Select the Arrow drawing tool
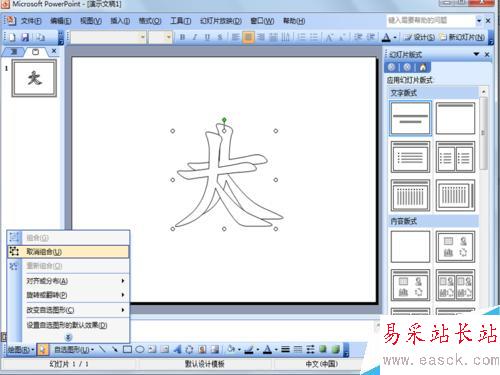The width and height of the screenshot is (500, 375). click(115, 349)
